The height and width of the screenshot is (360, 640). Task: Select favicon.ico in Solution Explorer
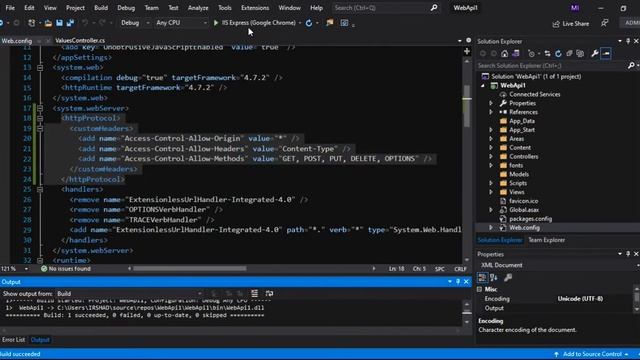523,201
